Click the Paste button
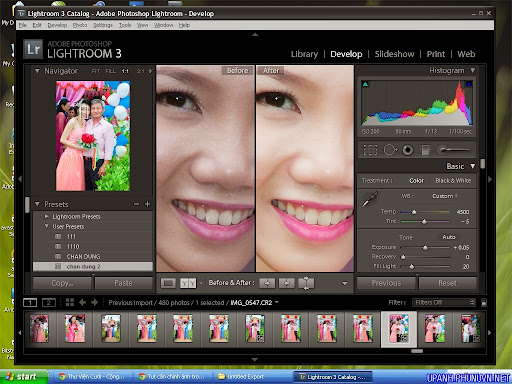The image size is (512, 384). coord(123,283)
